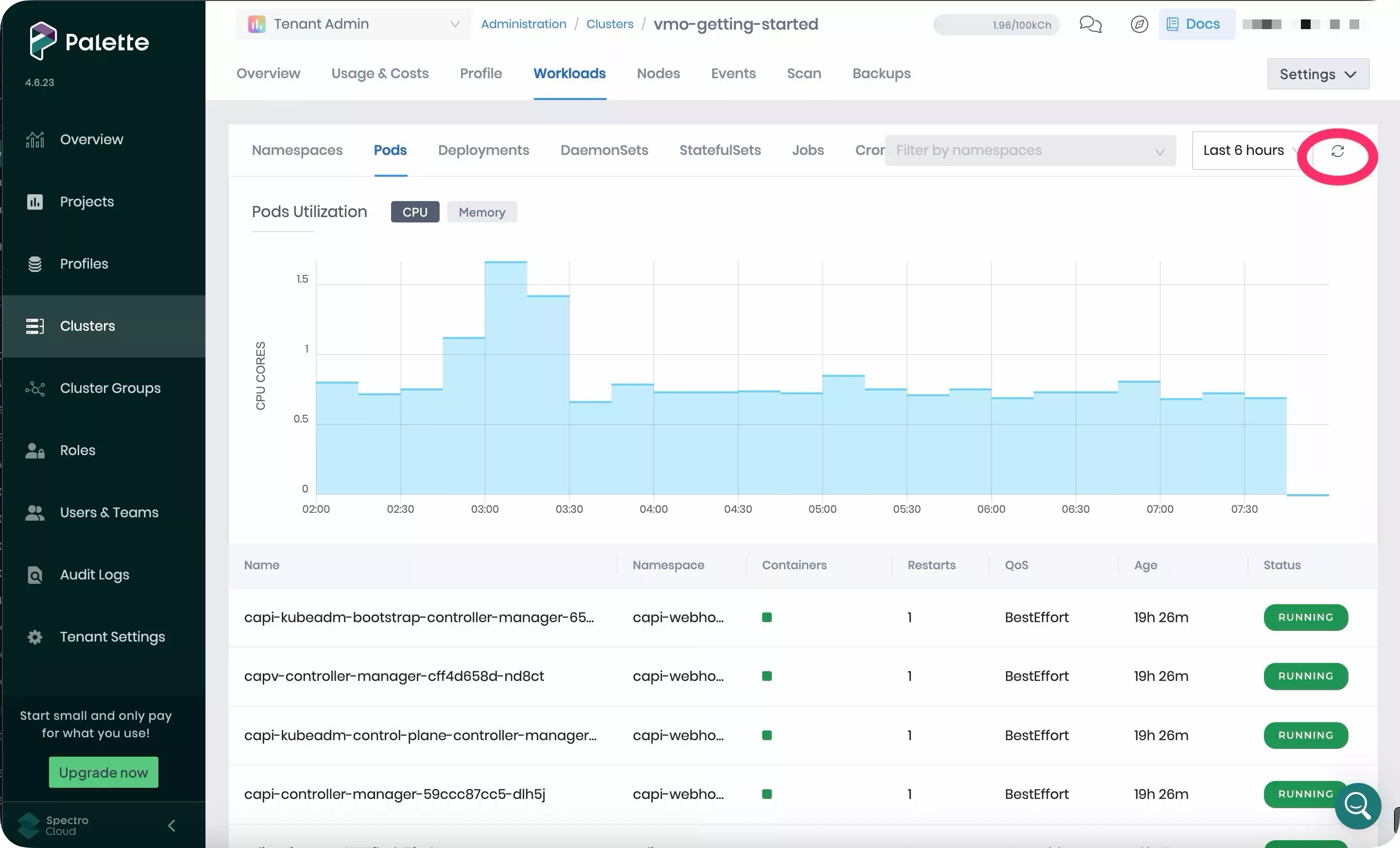
Task: Expand the Tenant Admin scope dropdown
Action: pos(354,24)
